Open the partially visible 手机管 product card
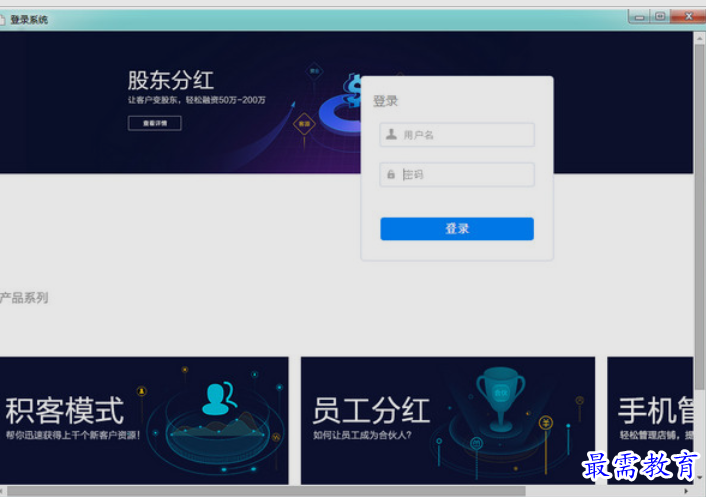This screenshot has height=497, width=706. point(650,420)
